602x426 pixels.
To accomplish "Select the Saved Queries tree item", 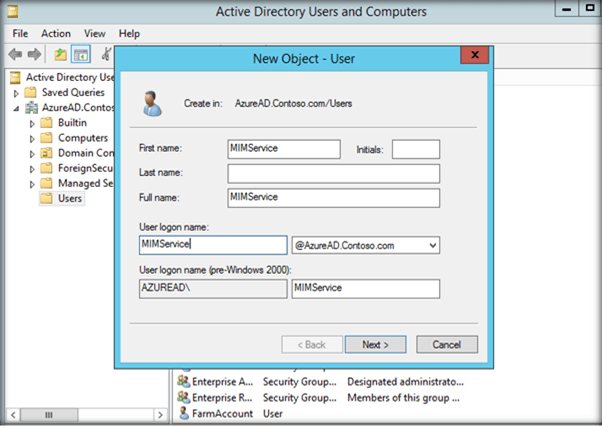I will [x=73, y=92].
